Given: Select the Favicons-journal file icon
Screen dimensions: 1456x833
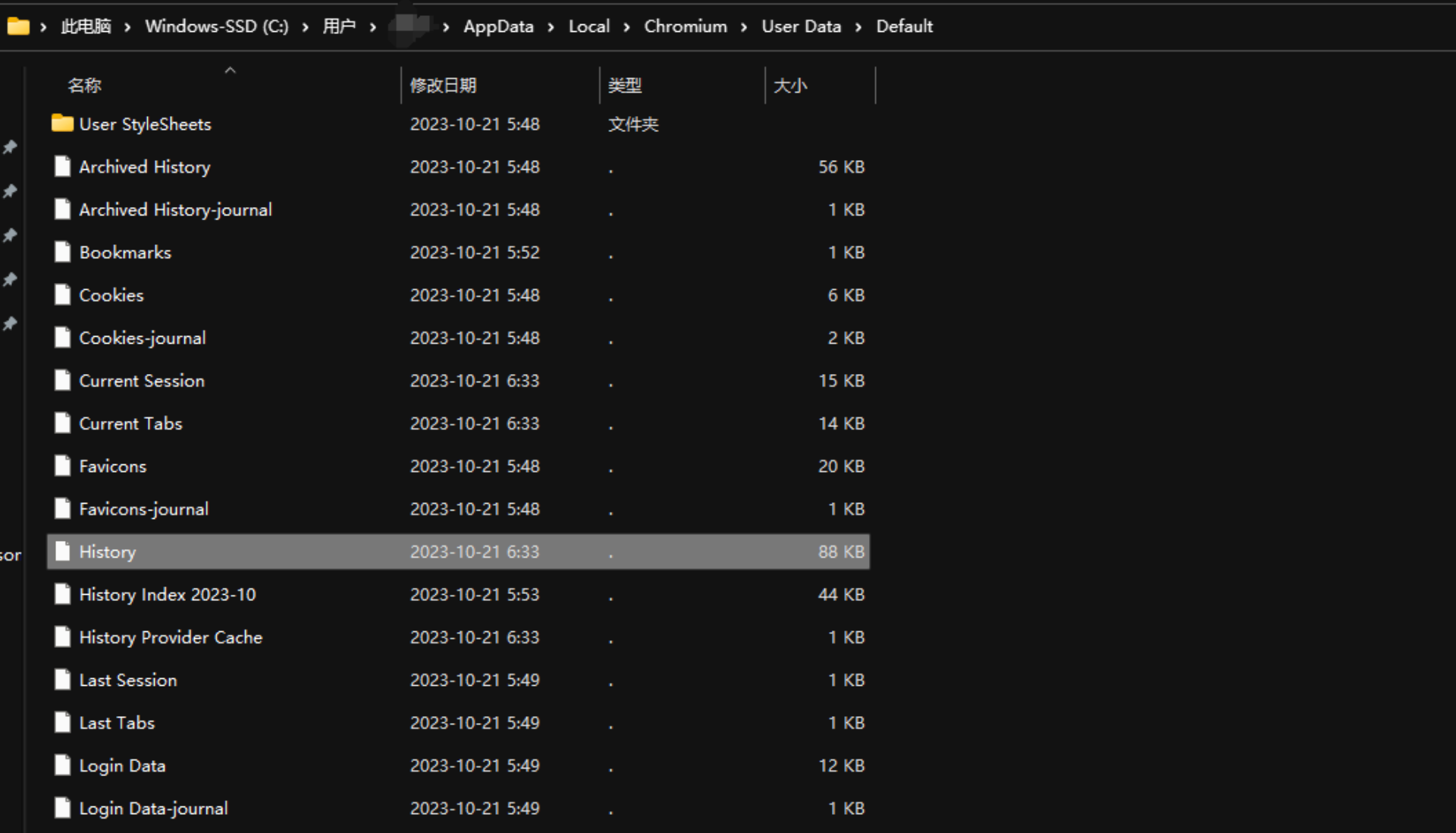Looking at the screenshot, I should point(63,509).
